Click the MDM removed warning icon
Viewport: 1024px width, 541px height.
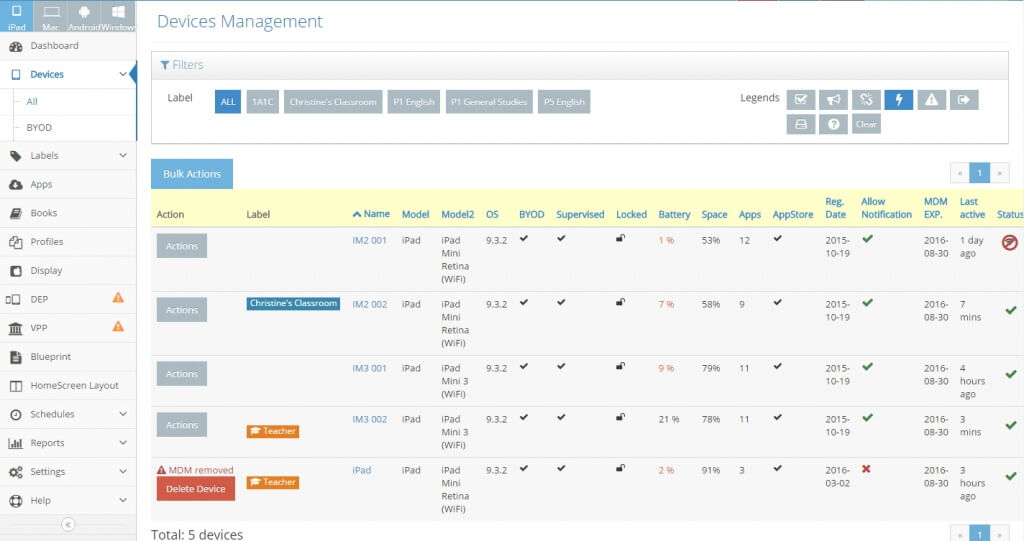point(161,470)
